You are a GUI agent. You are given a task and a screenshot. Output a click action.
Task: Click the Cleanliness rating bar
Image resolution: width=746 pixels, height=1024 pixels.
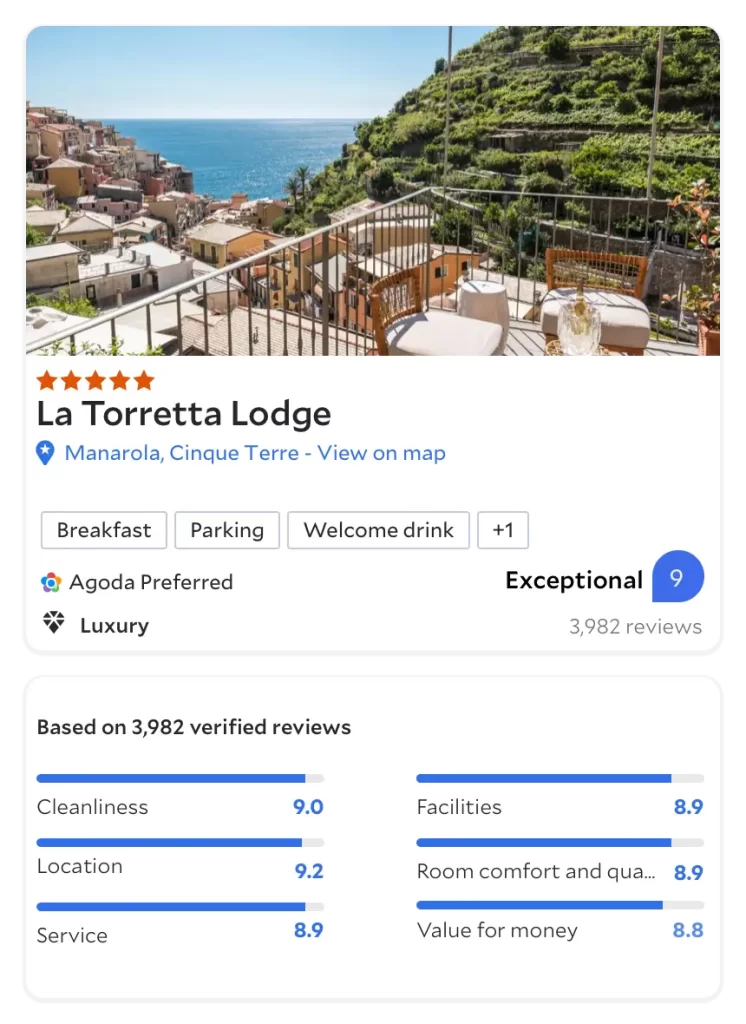(180, 778)
